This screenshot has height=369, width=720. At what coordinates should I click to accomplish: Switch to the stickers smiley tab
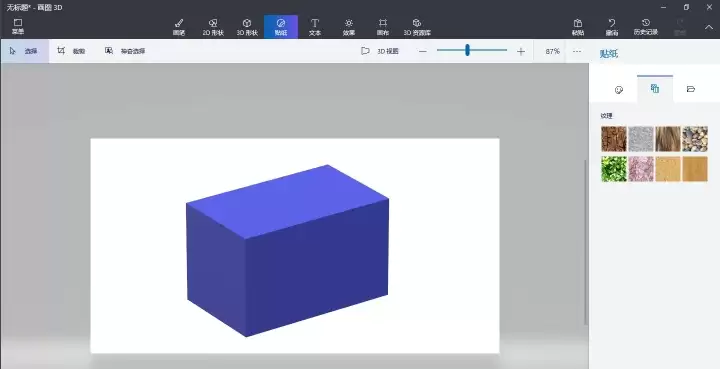619,89
